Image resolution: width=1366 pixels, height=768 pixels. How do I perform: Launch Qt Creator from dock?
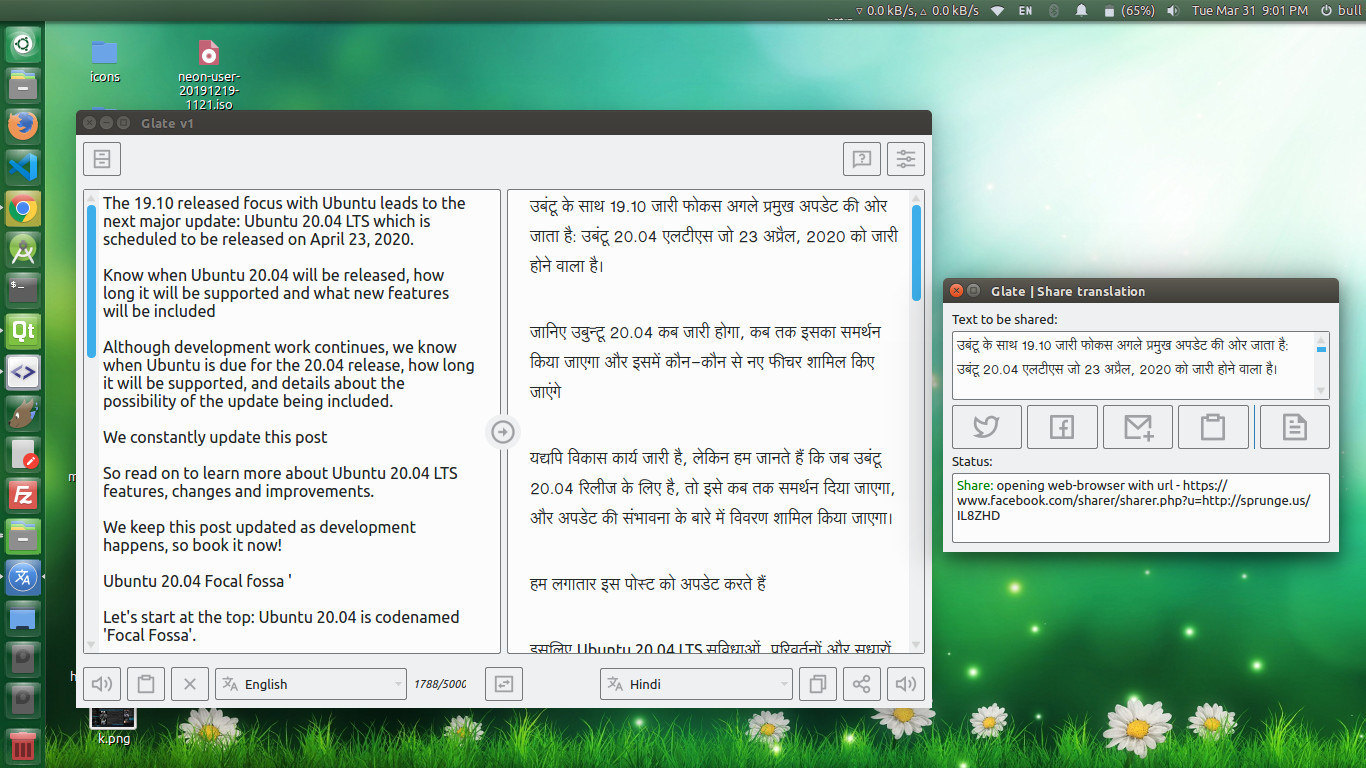click(23, 331)
